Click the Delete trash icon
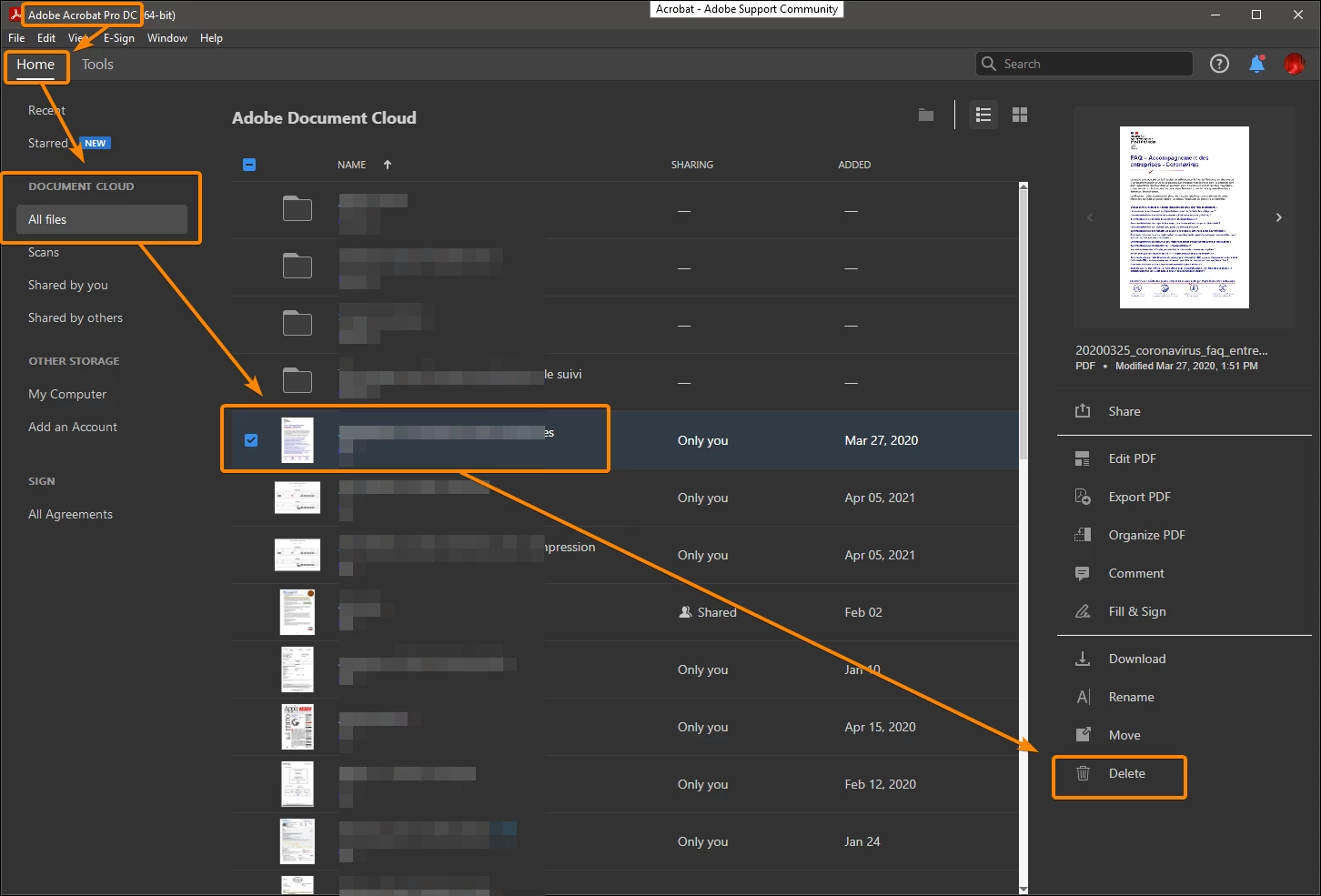The height and width of the screenshot is (896, 1321). pos(1083,773)
